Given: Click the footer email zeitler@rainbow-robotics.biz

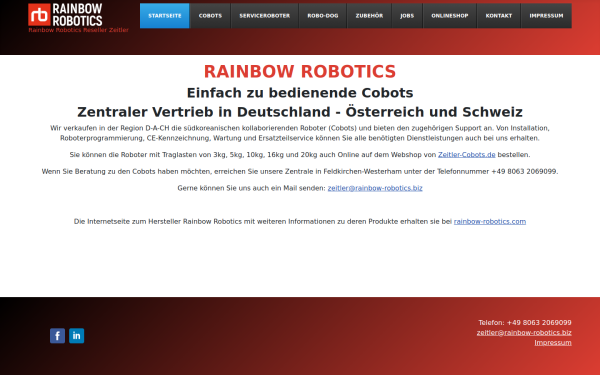Looking at the screenshot, I should pyautogui.click(x=524, y=333).
